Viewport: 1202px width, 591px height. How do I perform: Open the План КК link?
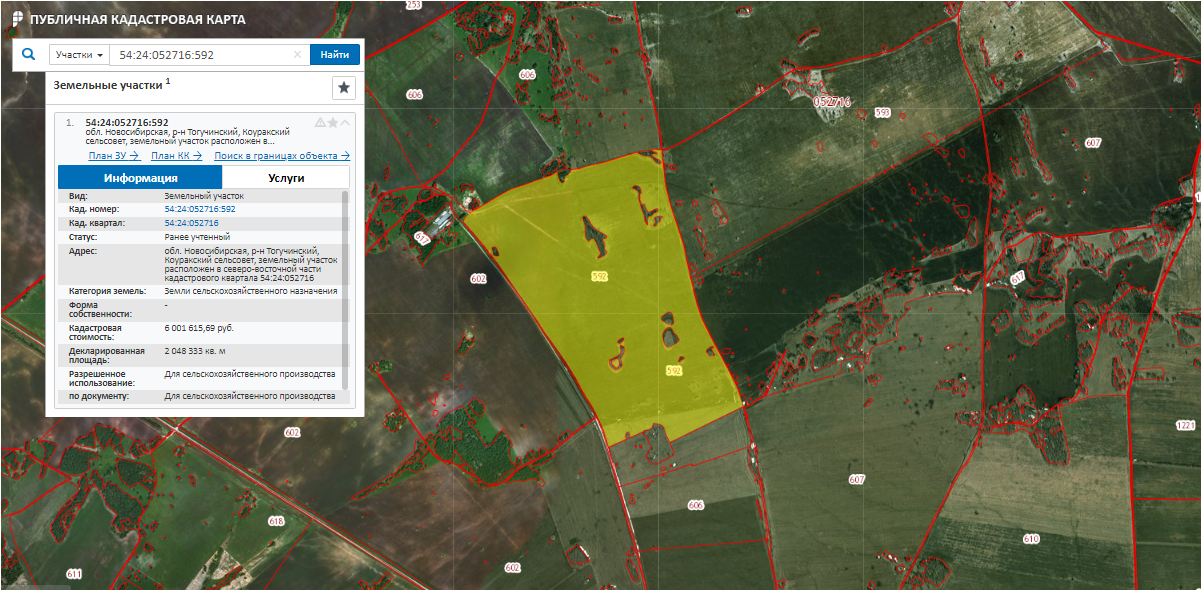(177, 156)
